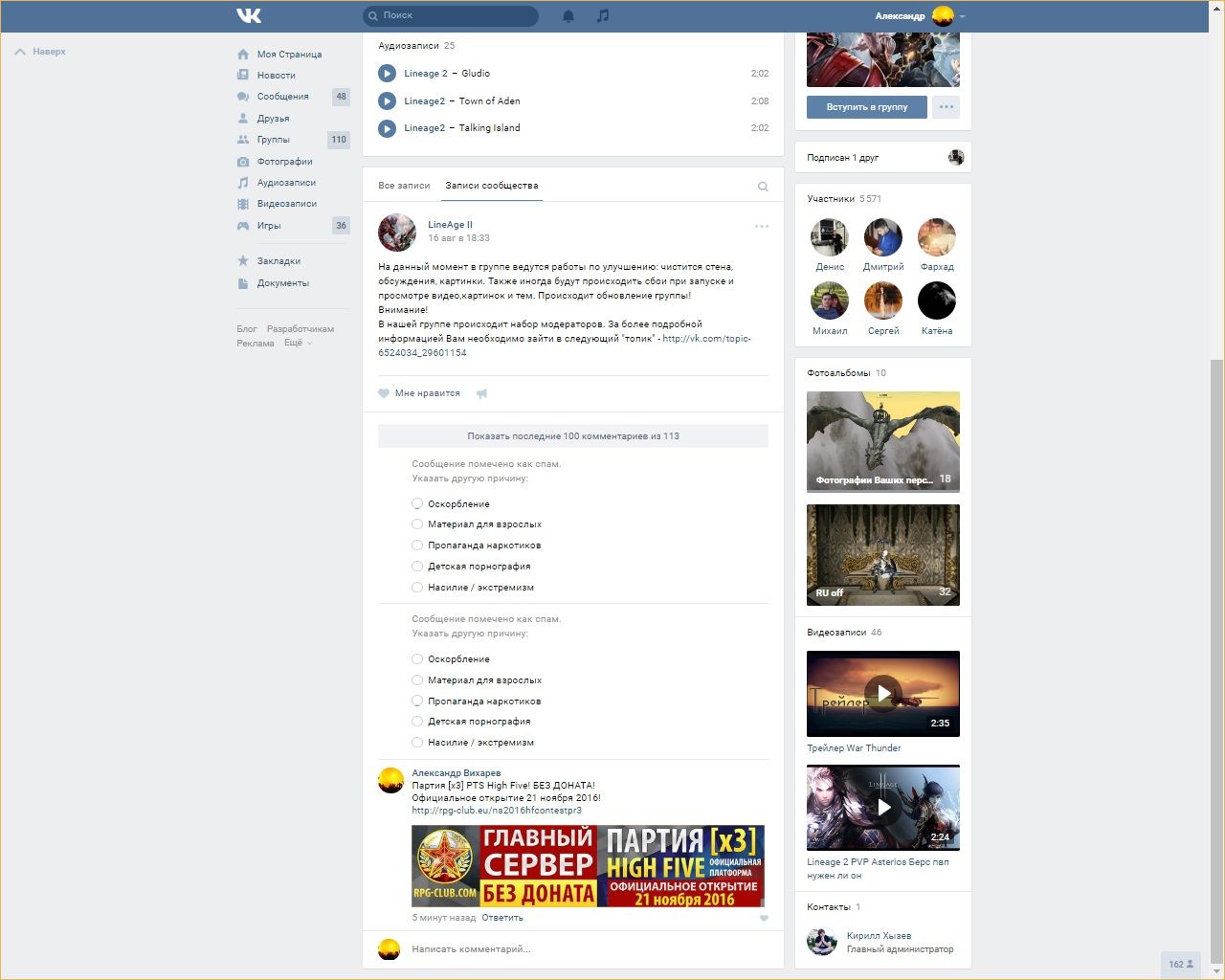Open group actions three-dot button
The height and width of the screenshot is (980, 1225).
click(x=946, y=107)
